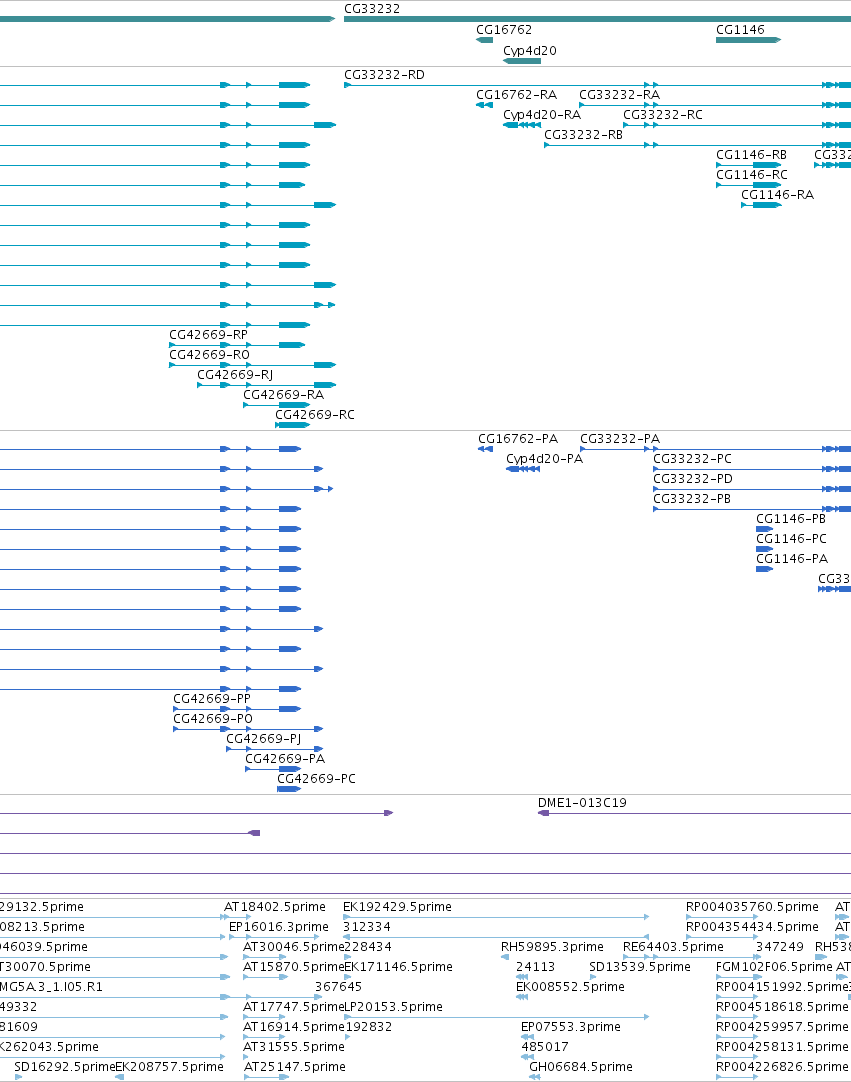Select EST AT15870.5prime
The width and height of the screenshot is (851, 1082).
(x=293, y=967)
